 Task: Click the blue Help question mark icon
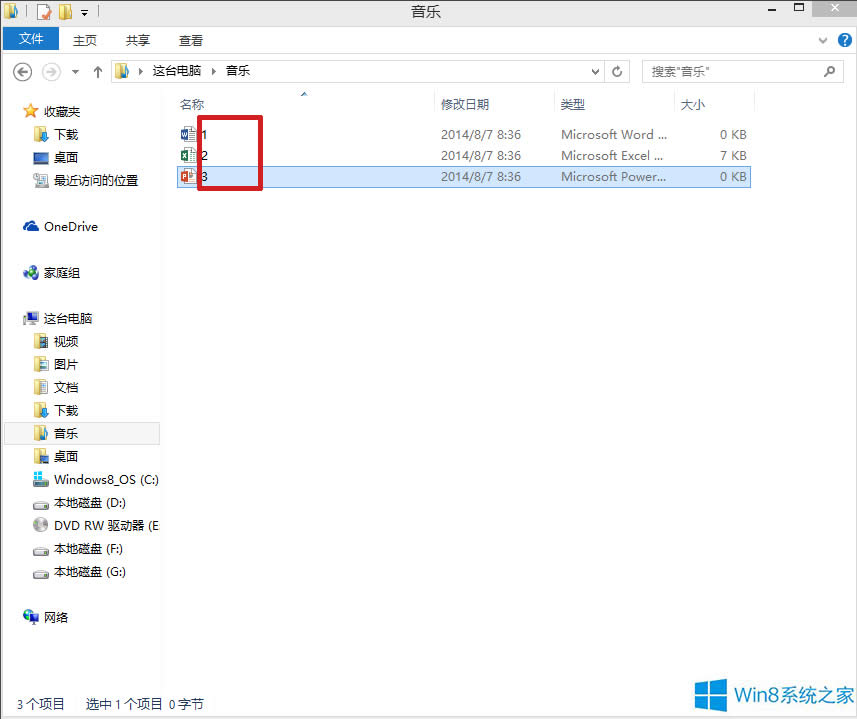tap(845, 39)
